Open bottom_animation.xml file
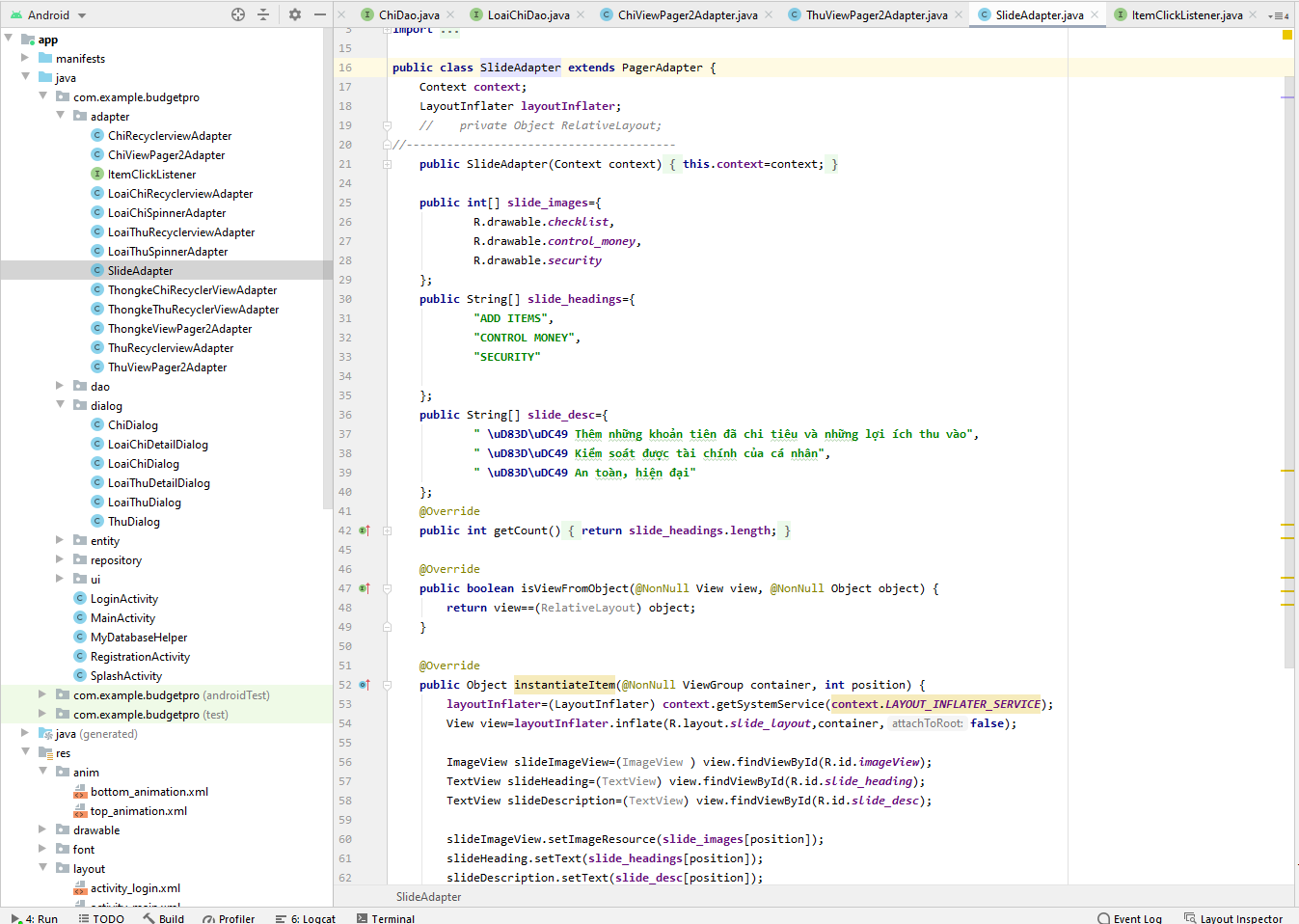Image resolution: width=1299 pixels, height=924 pixels. (149, 792)
